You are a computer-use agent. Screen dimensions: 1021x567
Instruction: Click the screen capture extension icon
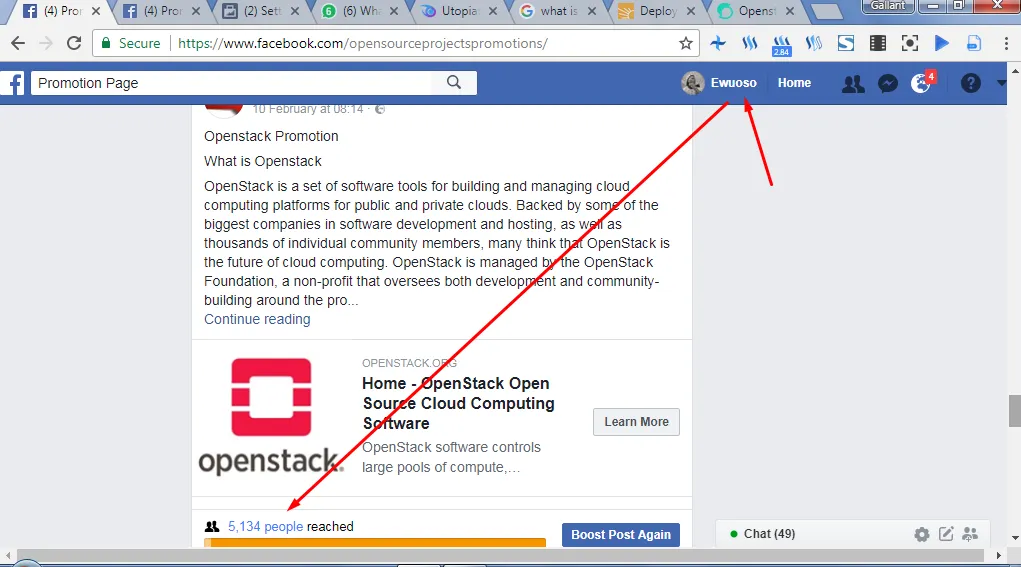[x=910, y=44]
